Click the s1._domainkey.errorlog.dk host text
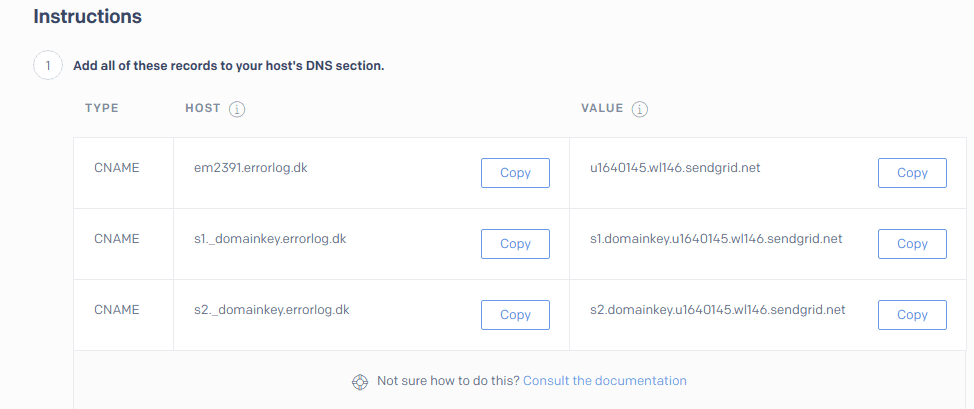974x409 pixels. 270,239
